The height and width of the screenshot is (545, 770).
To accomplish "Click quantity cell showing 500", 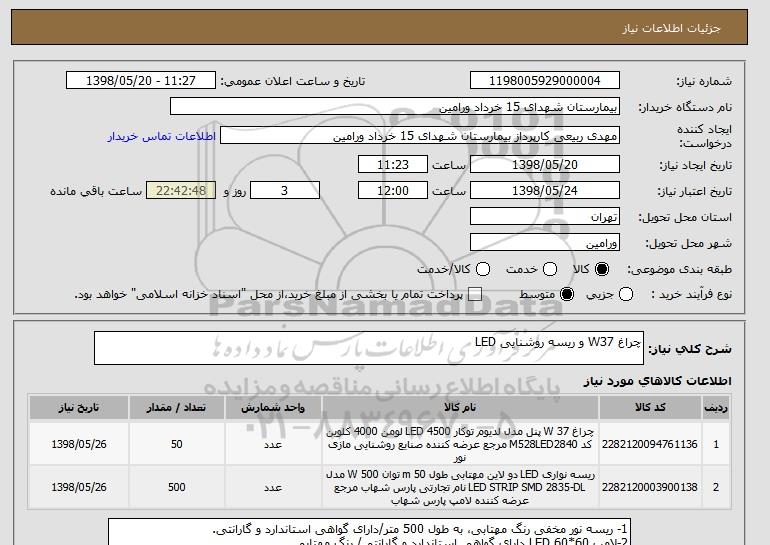I will [176, 487].
